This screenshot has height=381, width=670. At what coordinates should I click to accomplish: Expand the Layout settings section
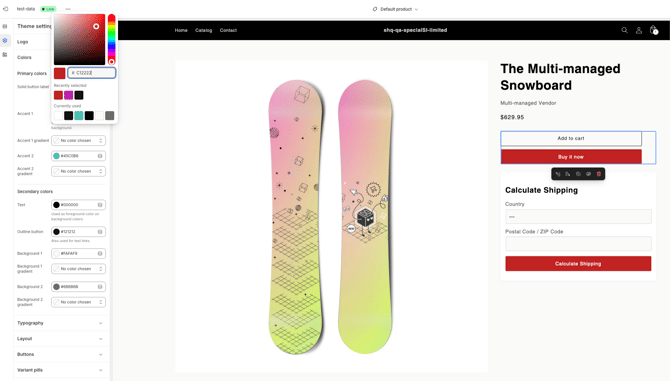pos(60,339)
